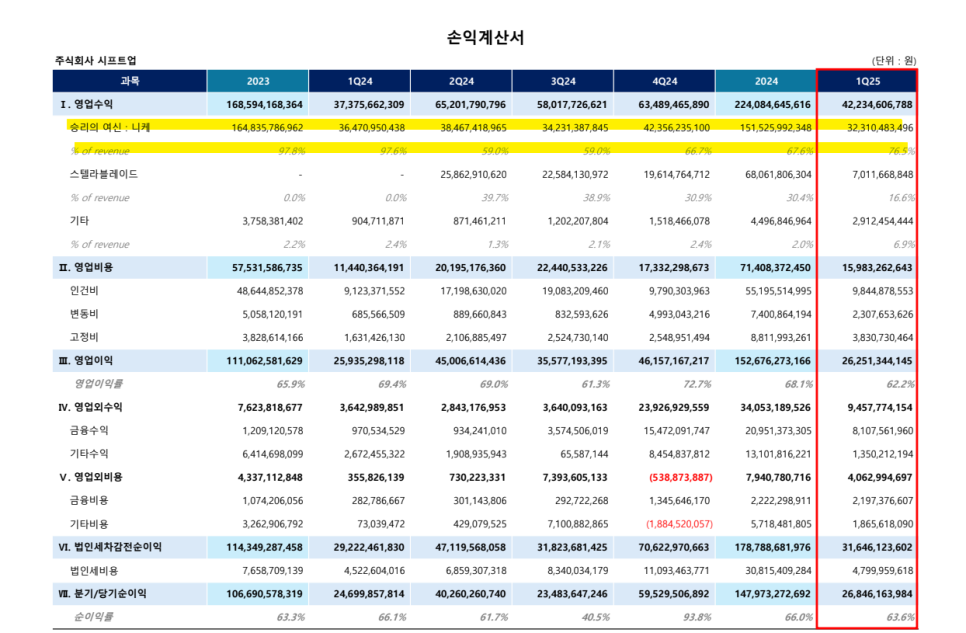The height and width of the screenshot is (633, 966).
Task: Select the 영업이익률 row label
Action: [98, 383]
